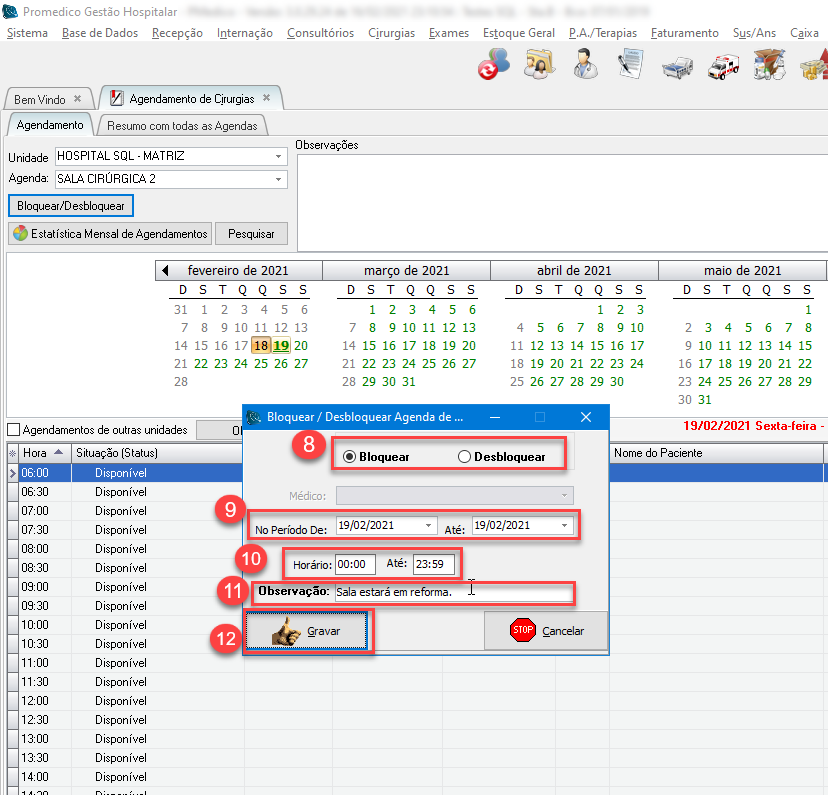This screenshot has height=795, width=828.
Task: Open the P.A./Terapias menu
Action: pos(603,33)
